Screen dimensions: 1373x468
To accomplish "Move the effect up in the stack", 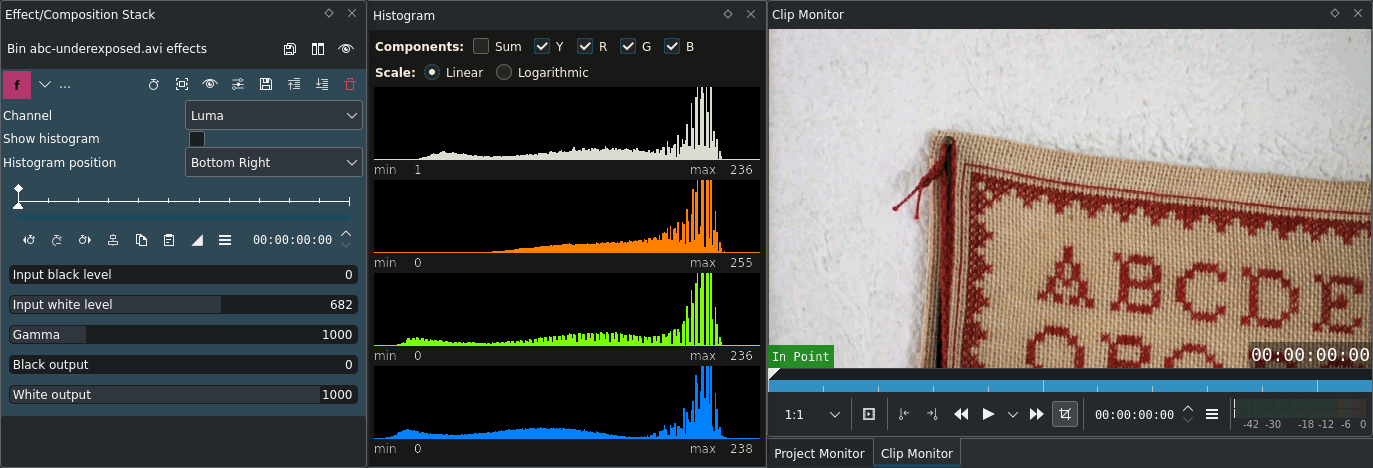I will 294,85.
